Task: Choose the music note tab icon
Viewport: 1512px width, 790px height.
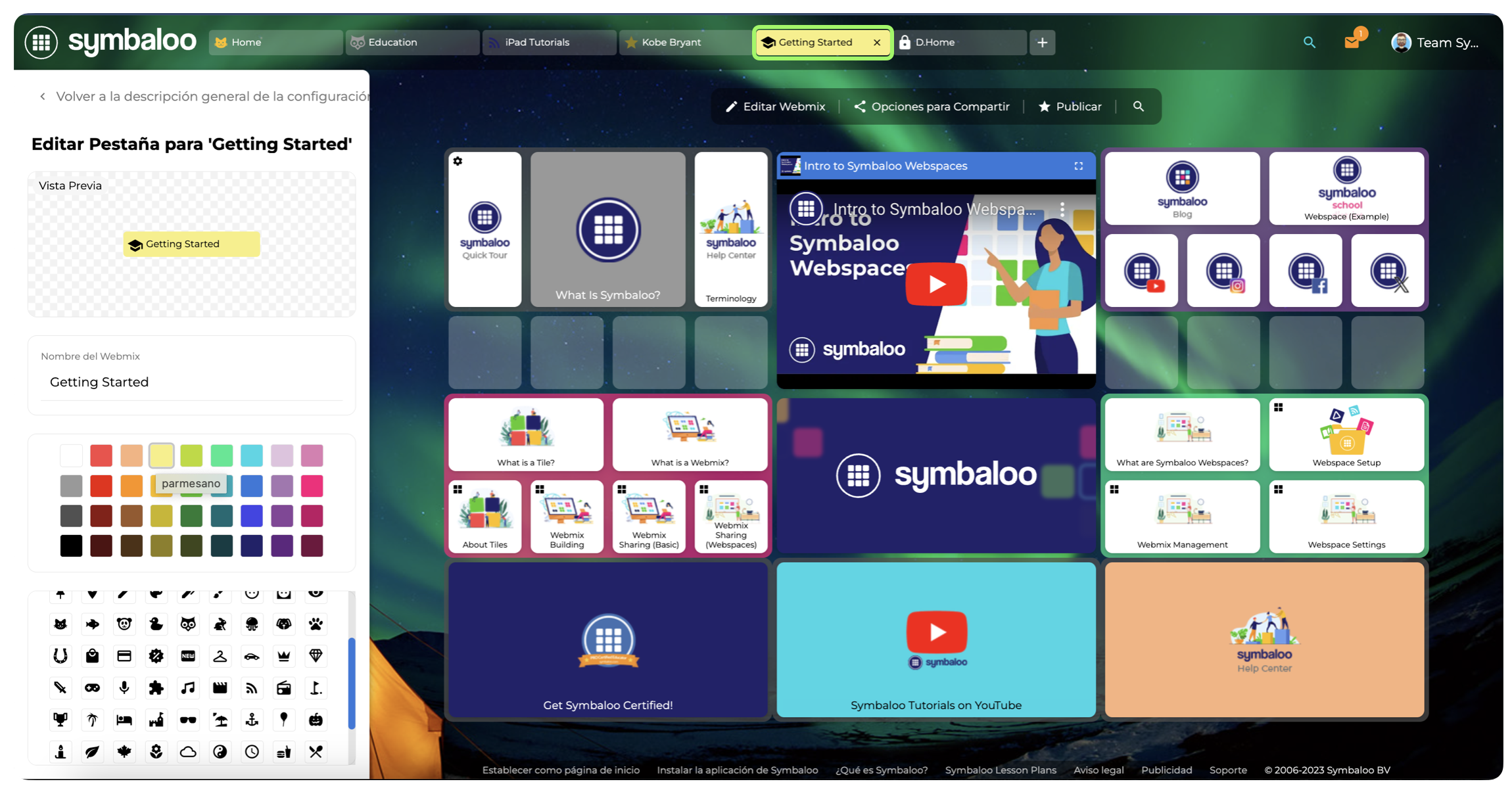Action: tap(188, 687)
